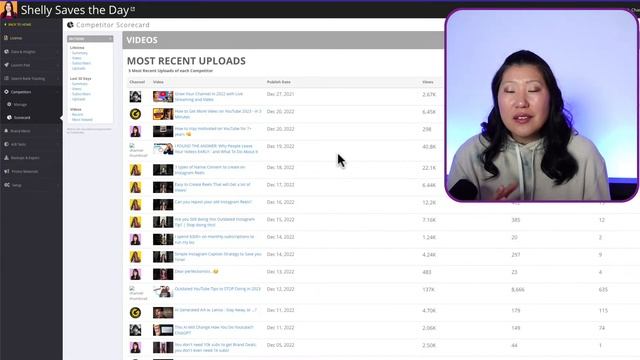
Task: Select the Scorecard sidebar icon
Action: coord(9,118)
